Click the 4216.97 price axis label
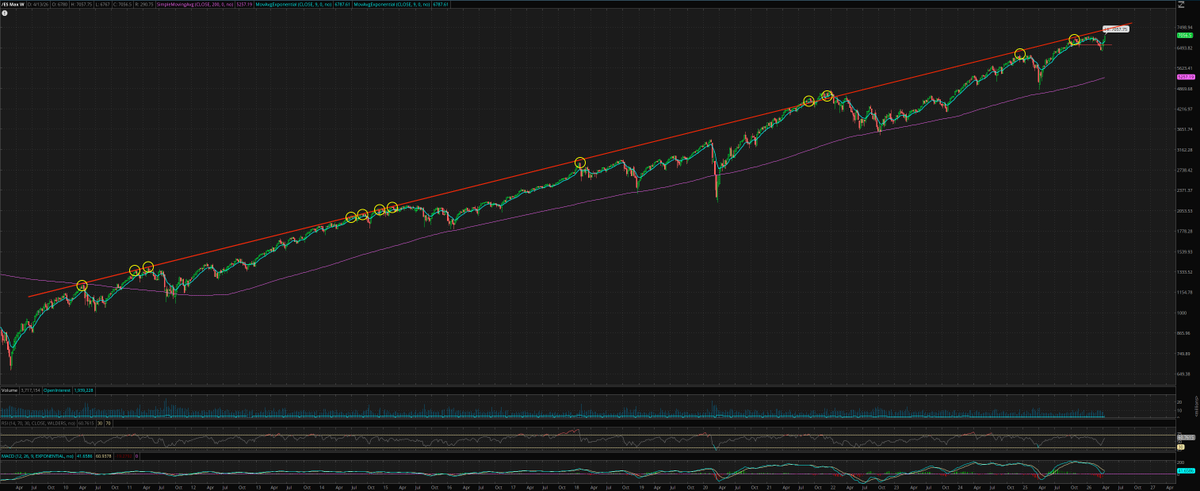Viewport: 1200px width, 491px height. (x=1186, y=109)
